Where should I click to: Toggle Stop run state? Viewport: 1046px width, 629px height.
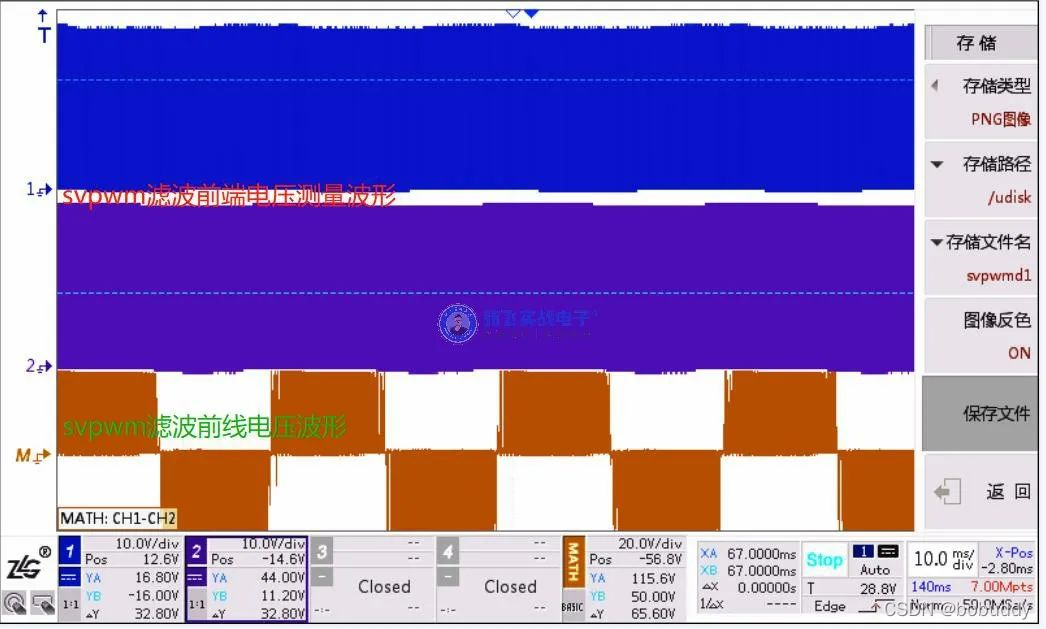pyautogui.click(x=825, y=560)
